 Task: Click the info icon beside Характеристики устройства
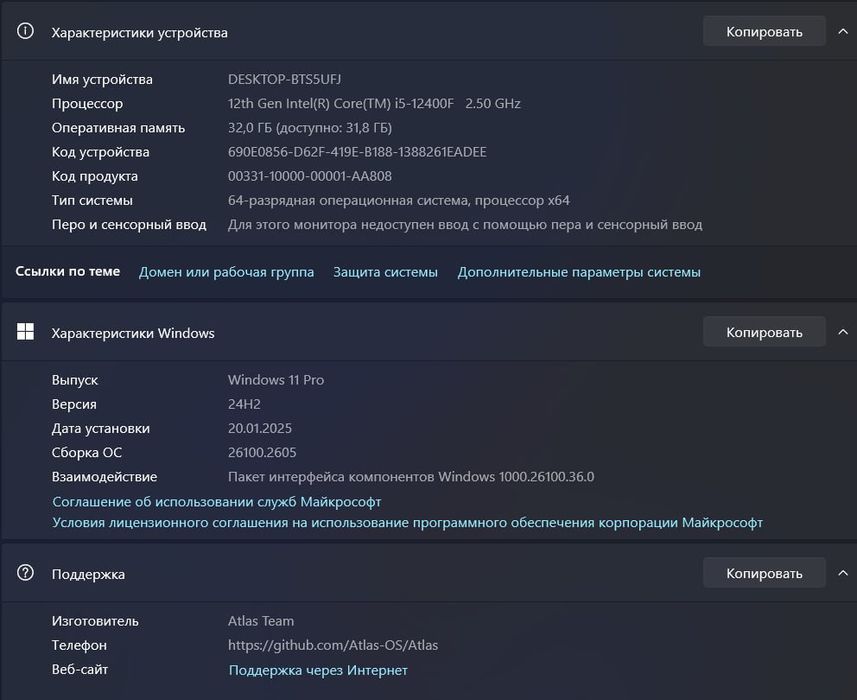25,31
